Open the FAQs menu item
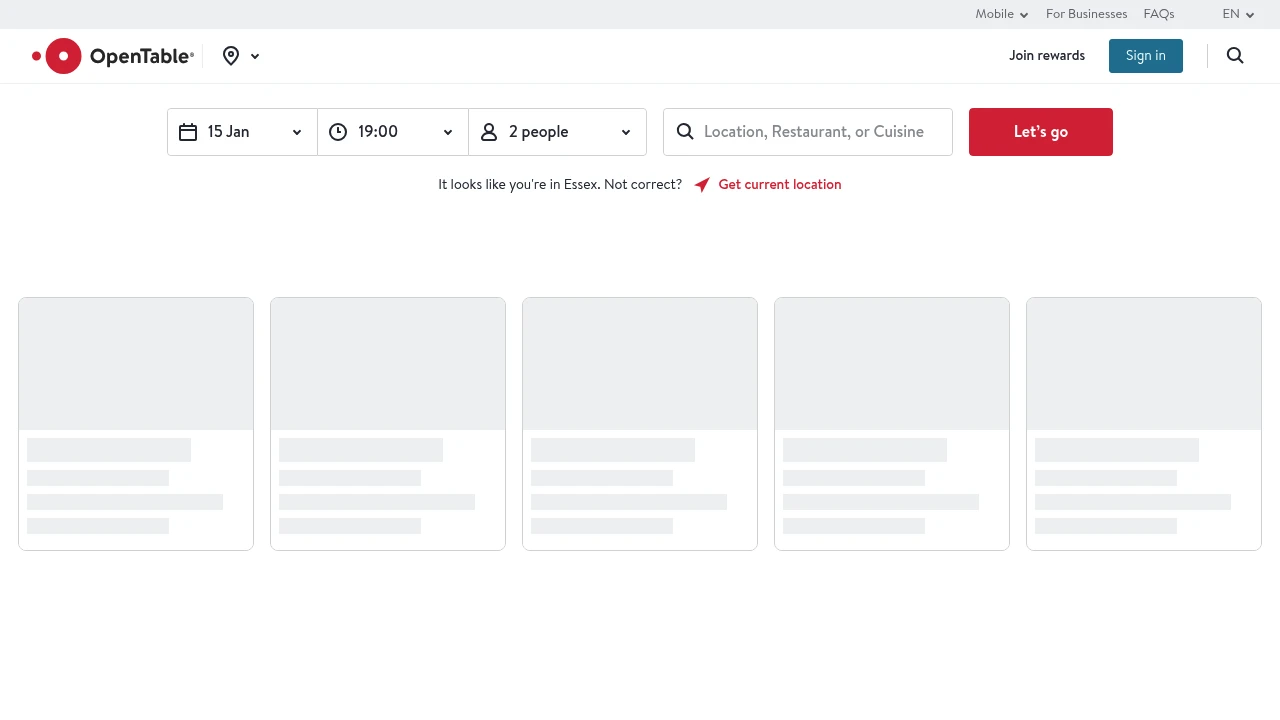This screenshot has height=720, width=1280. pos(1158,14)
